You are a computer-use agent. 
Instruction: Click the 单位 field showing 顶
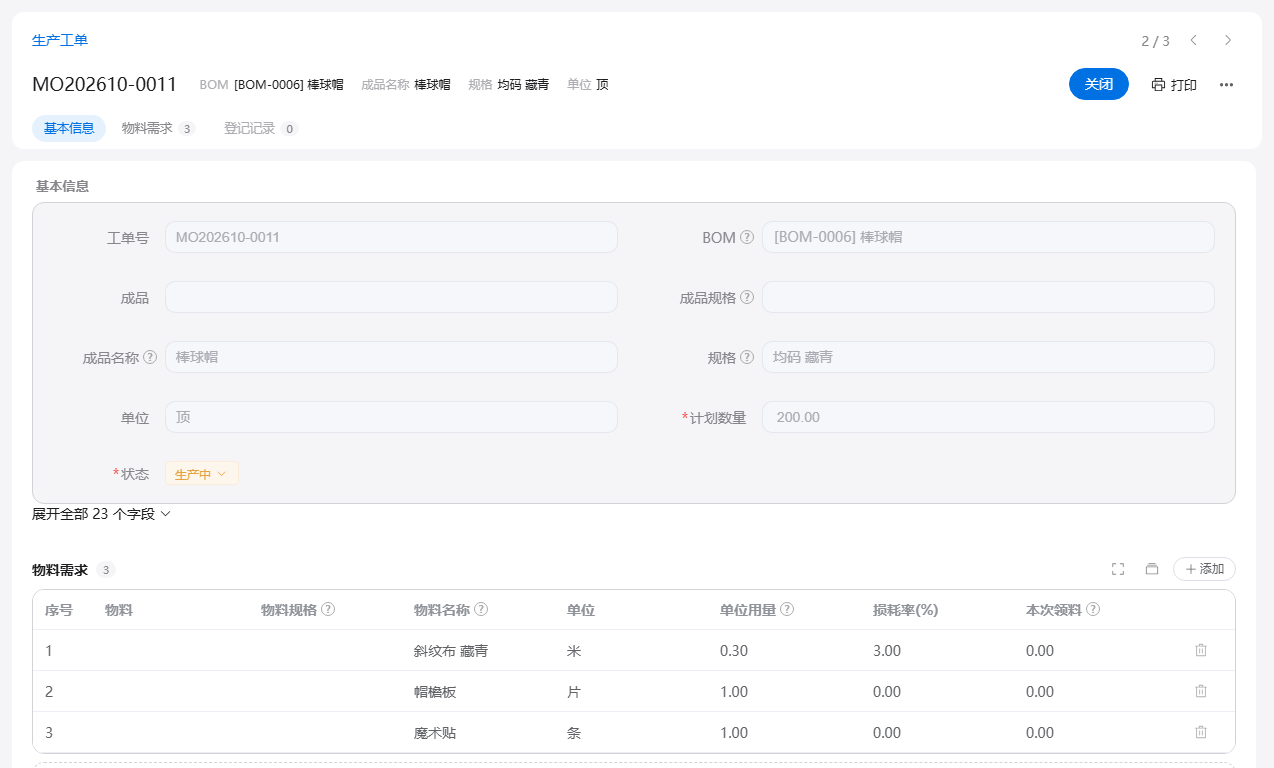391,417
